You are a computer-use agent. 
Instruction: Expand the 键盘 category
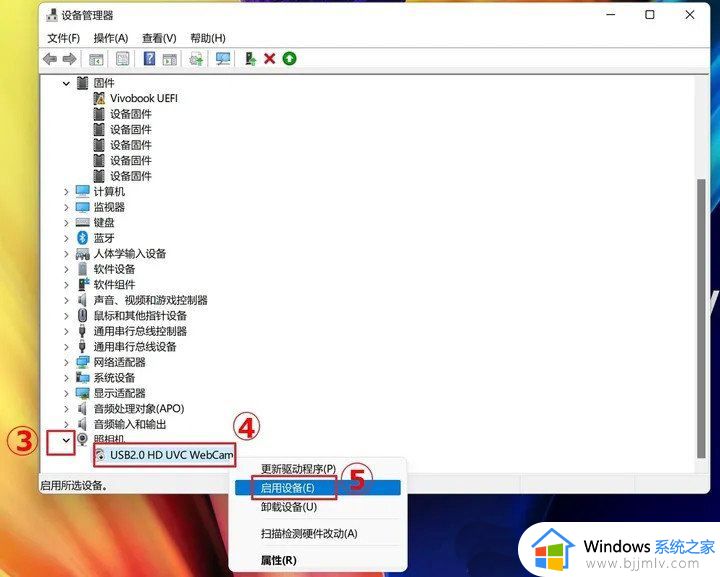[x=66, y=223]
